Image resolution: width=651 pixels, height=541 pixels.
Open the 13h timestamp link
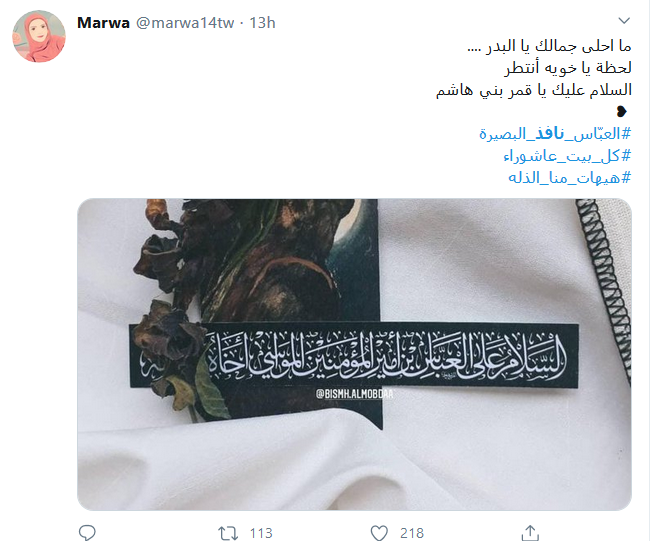click(x=262, y=23)
